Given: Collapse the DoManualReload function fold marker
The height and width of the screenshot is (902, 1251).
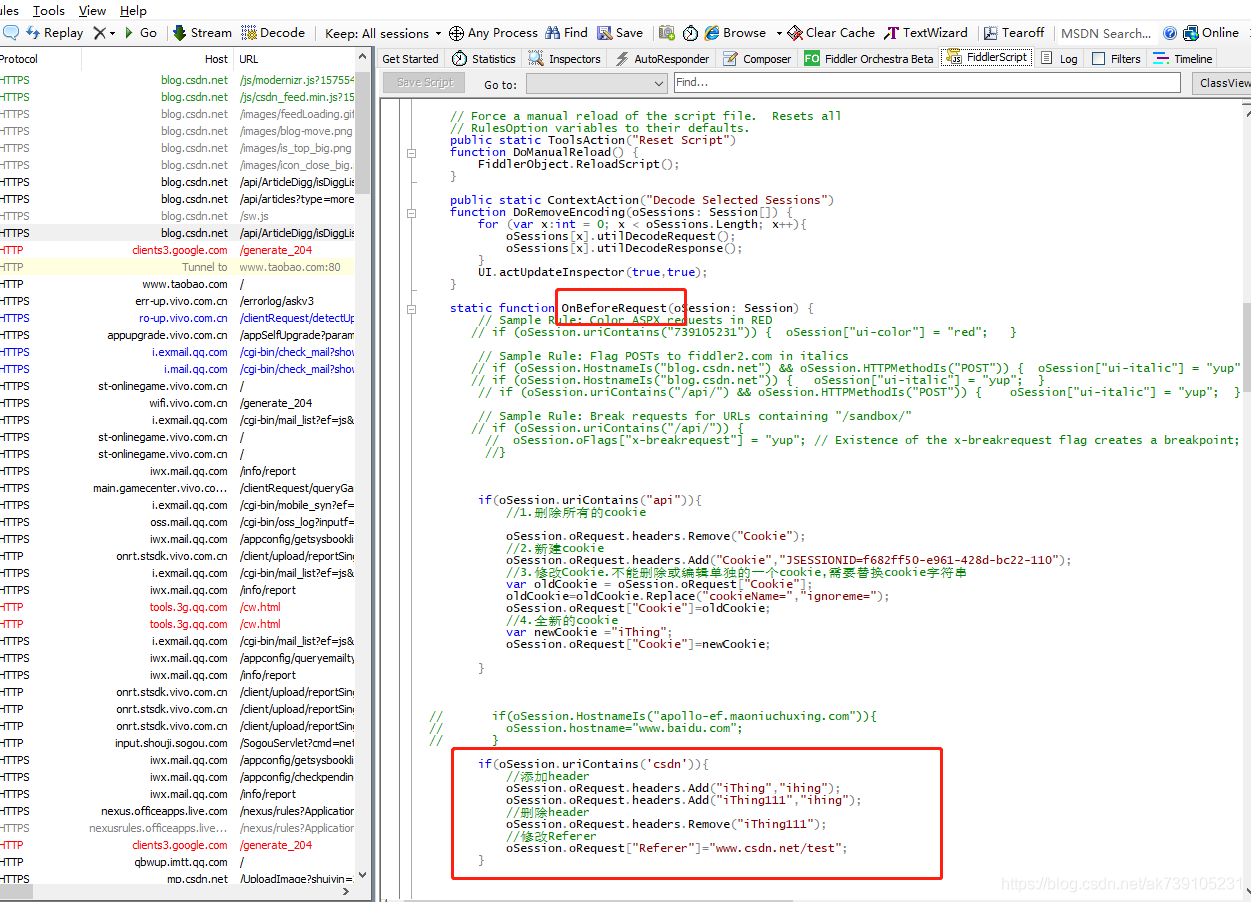Looking at the screenshot, I should tap(411, 153).
